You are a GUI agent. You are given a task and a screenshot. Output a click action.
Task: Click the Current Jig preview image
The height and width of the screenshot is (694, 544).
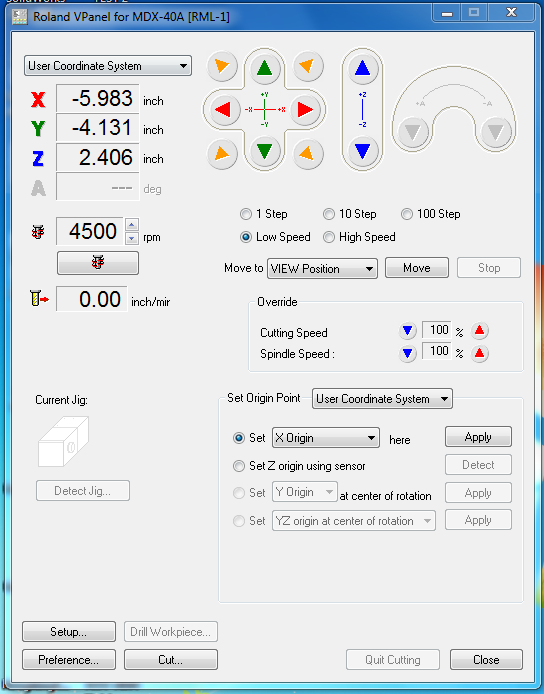pos(63,441)
